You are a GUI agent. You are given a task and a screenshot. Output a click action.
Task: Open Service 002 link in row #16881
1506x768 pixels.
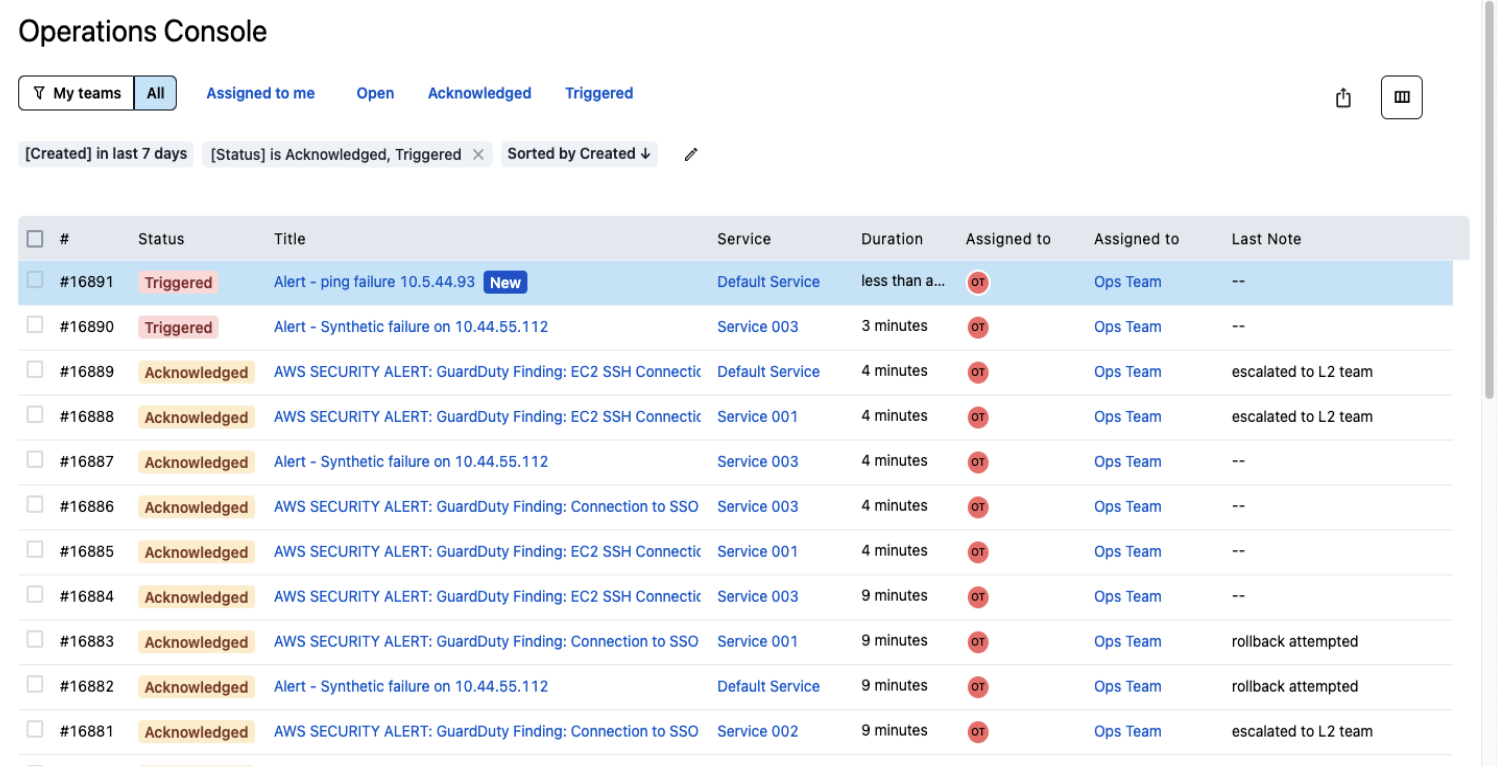point(758,732)
